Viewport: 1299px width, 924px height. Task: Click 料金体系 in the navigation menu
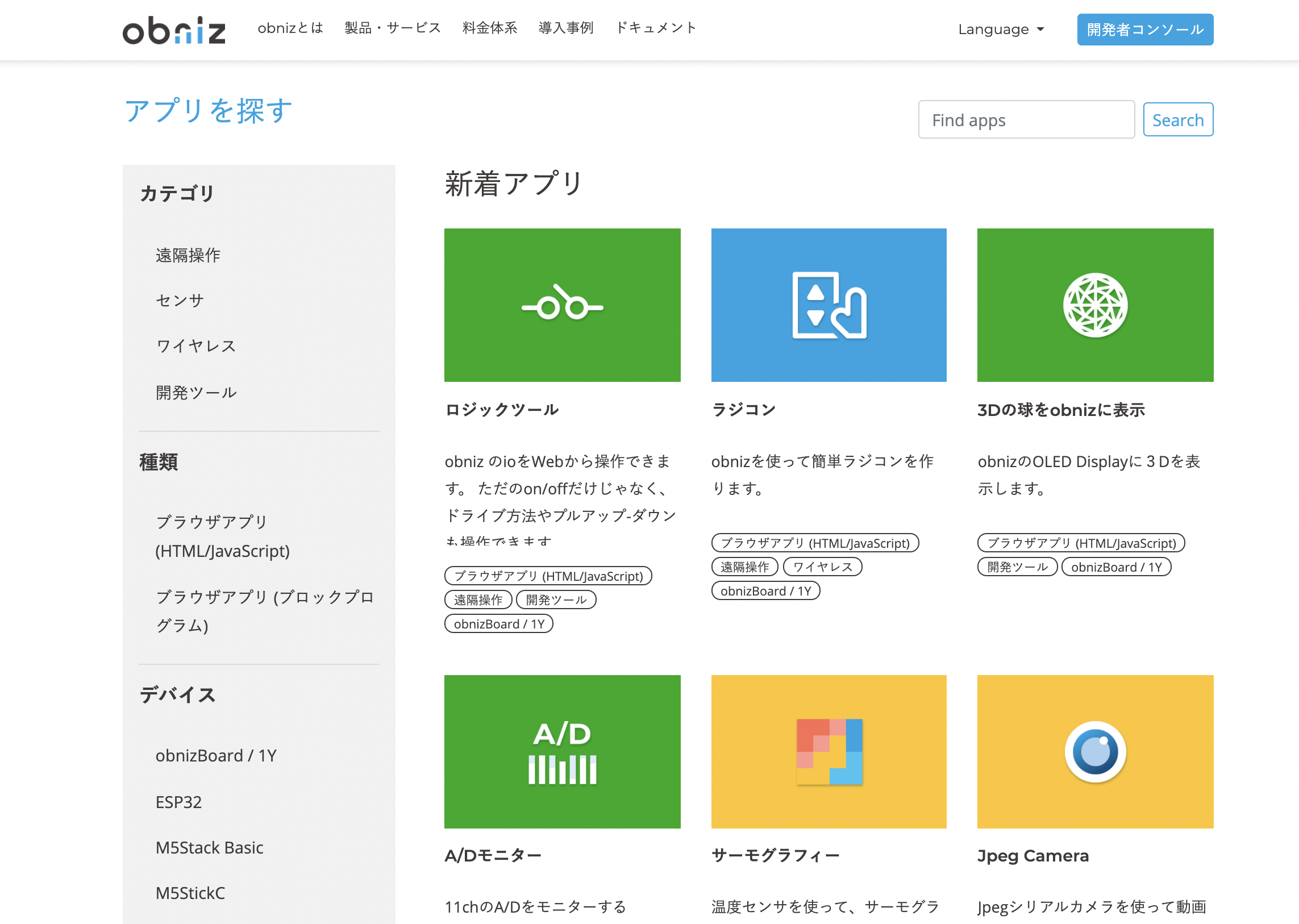490,28
